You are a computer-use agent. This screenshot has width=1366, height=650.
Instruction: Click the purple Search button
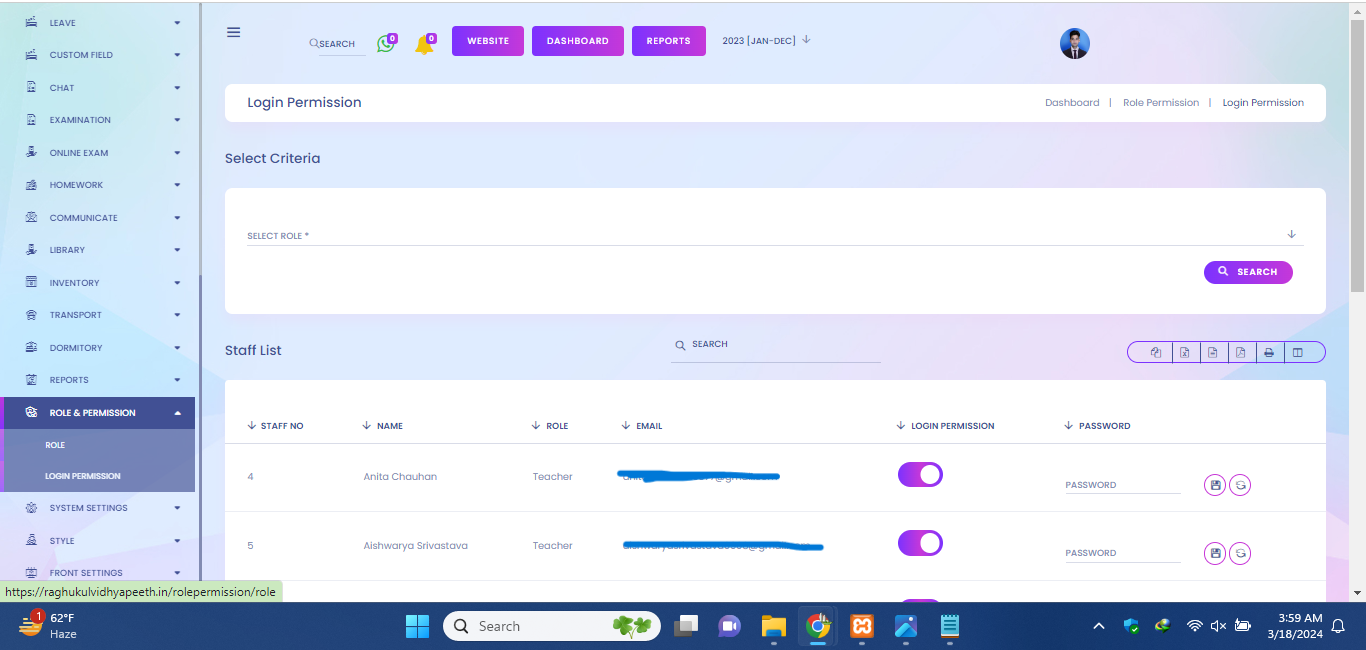click(x=1247, y=272)
